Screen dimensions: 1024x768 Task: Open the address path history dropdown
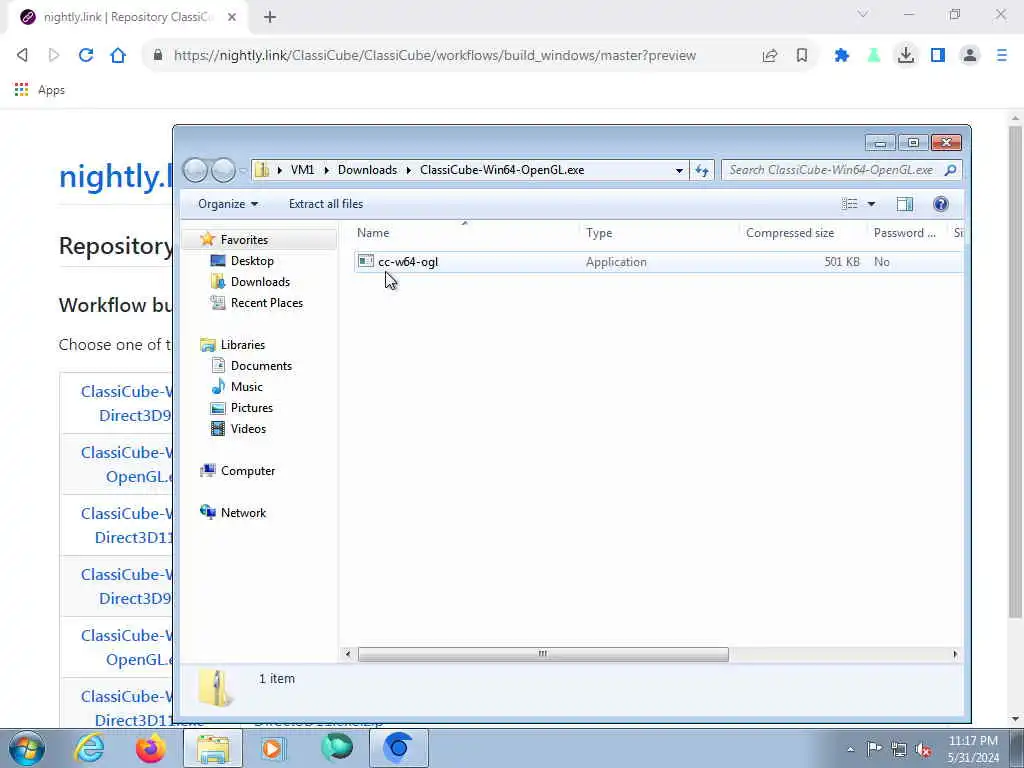click(679, 170)
